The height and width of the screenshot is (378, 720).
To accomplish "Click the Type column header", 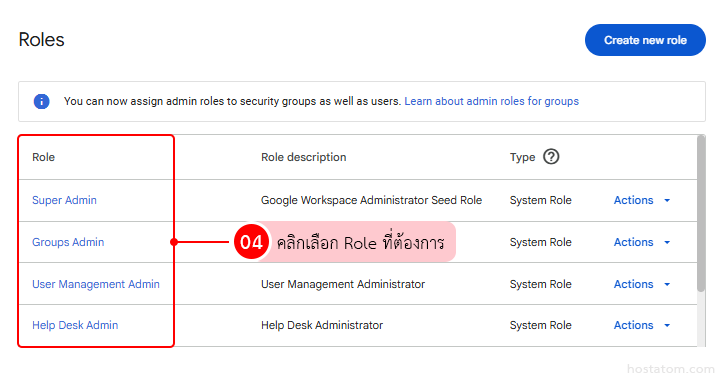I will [x=522, y=157].
